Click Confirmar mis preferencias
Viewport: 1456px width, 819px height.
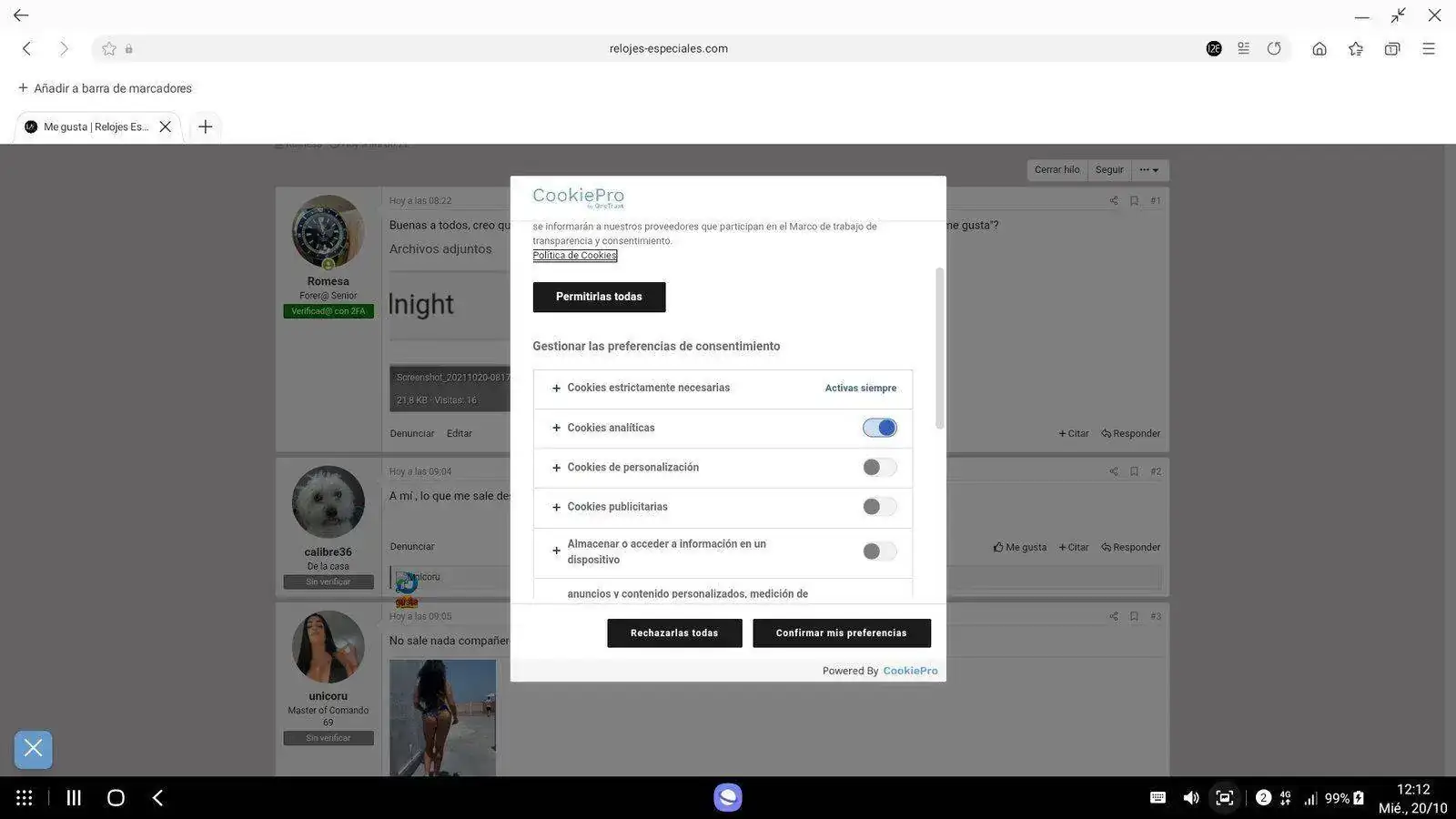coord(842,632)
